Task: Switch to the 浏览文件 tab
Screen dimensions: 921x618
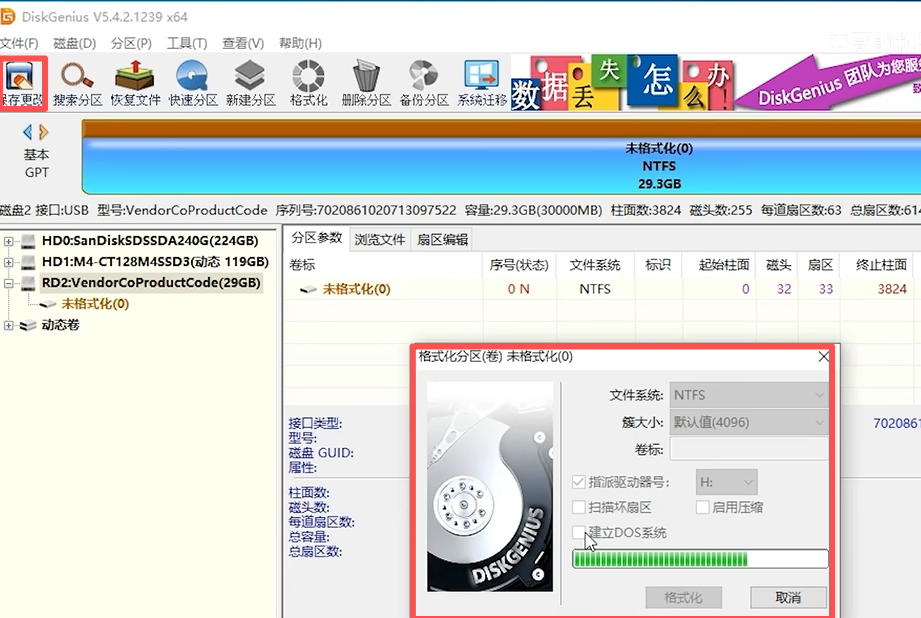Action: (379, 240)
